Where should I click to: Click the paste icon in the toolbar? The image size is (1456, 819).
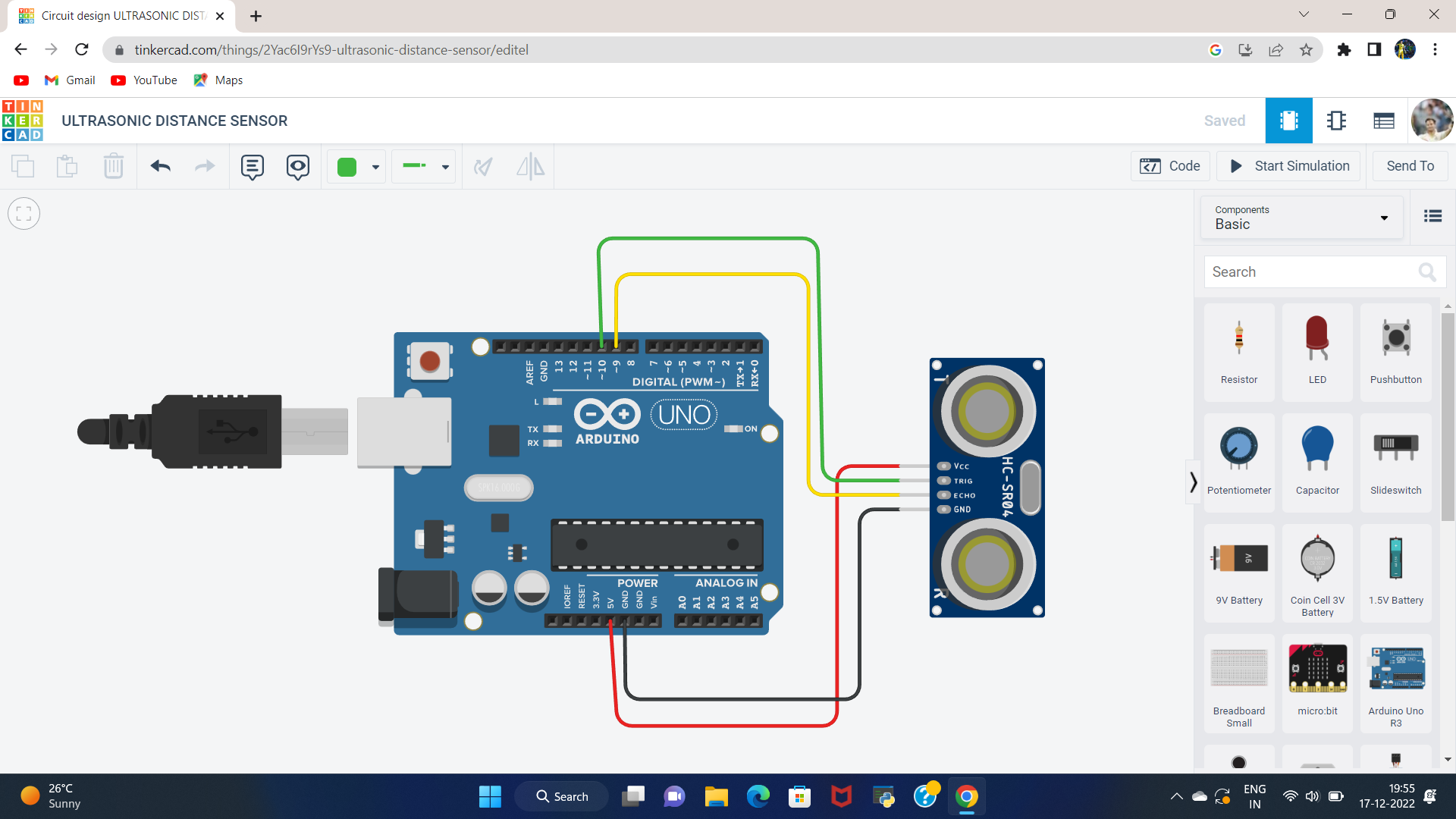[67, 166]
